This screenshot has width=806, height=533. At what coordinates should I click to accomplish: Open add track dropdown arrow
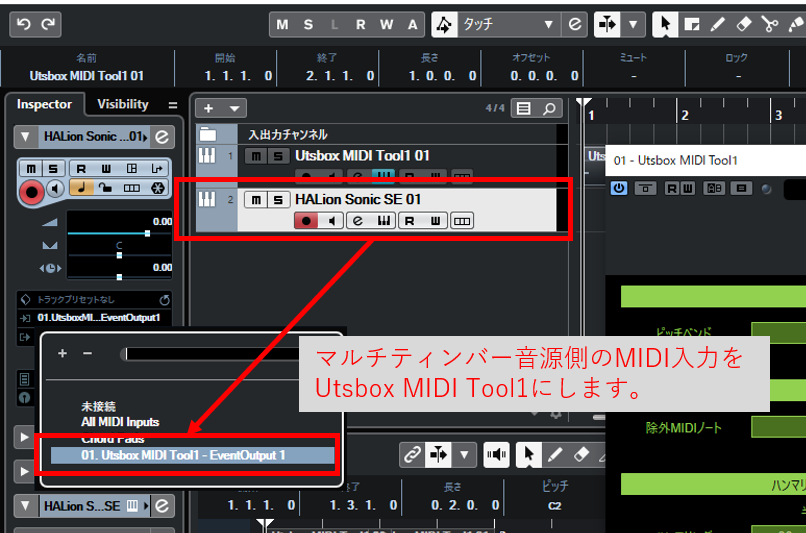click(x=234, y=108)
